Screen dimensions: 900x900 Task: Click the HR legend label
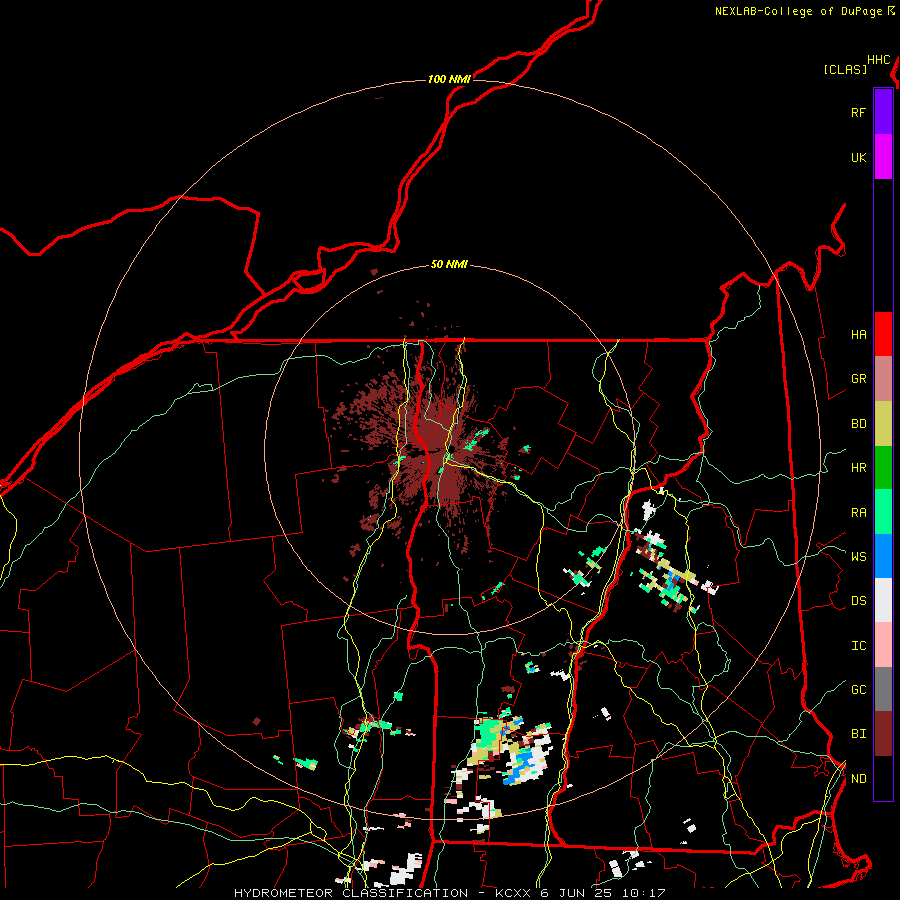(858, 468)
